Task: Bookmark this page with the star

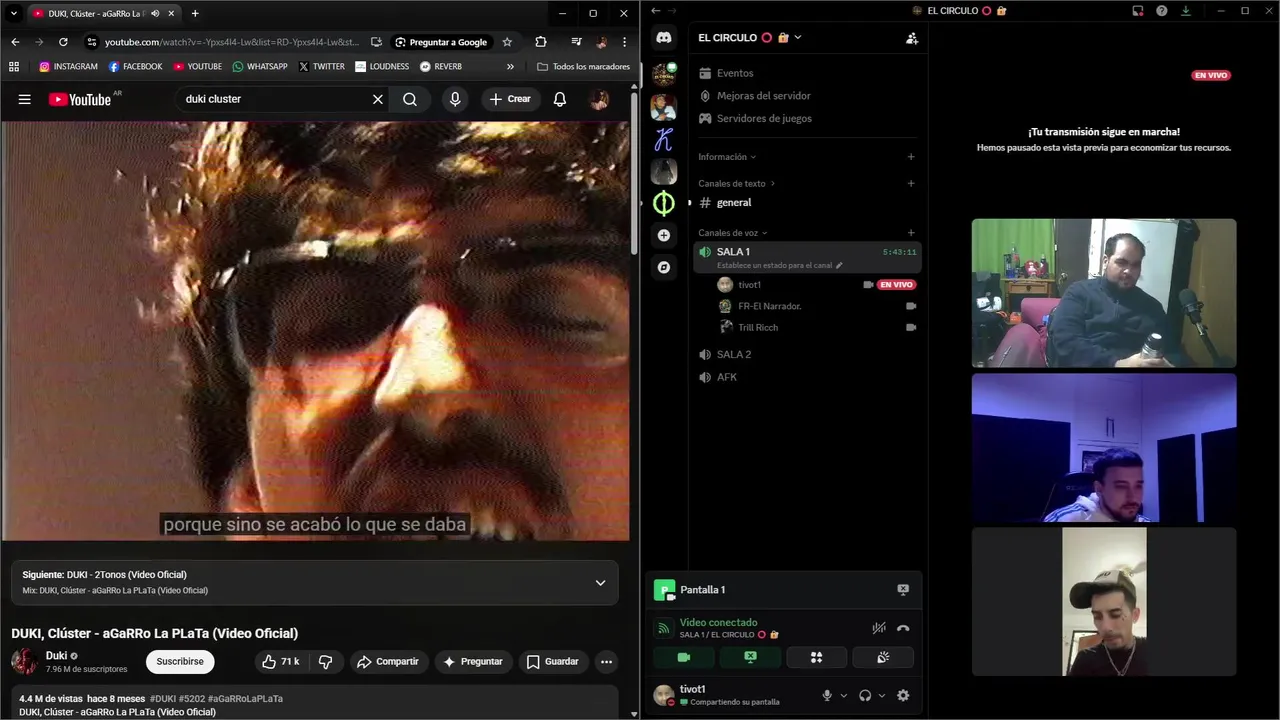Action: 507,42
